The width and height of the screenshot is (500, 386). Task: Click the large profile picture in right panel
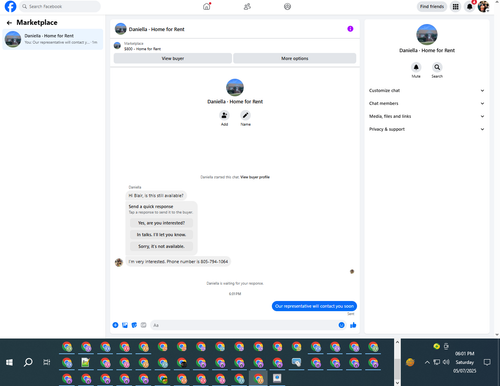click(427, 34)
